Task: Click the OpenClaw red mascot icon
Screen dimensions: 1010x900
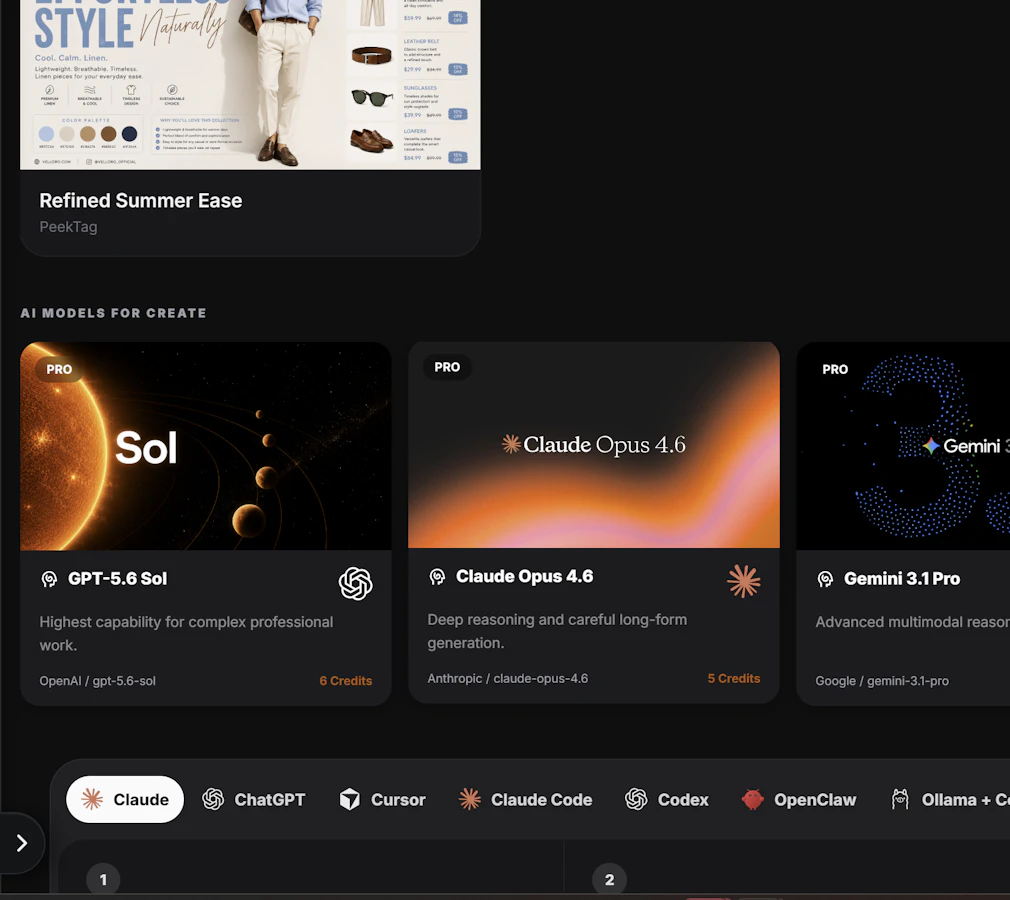Action: (752, 799)
